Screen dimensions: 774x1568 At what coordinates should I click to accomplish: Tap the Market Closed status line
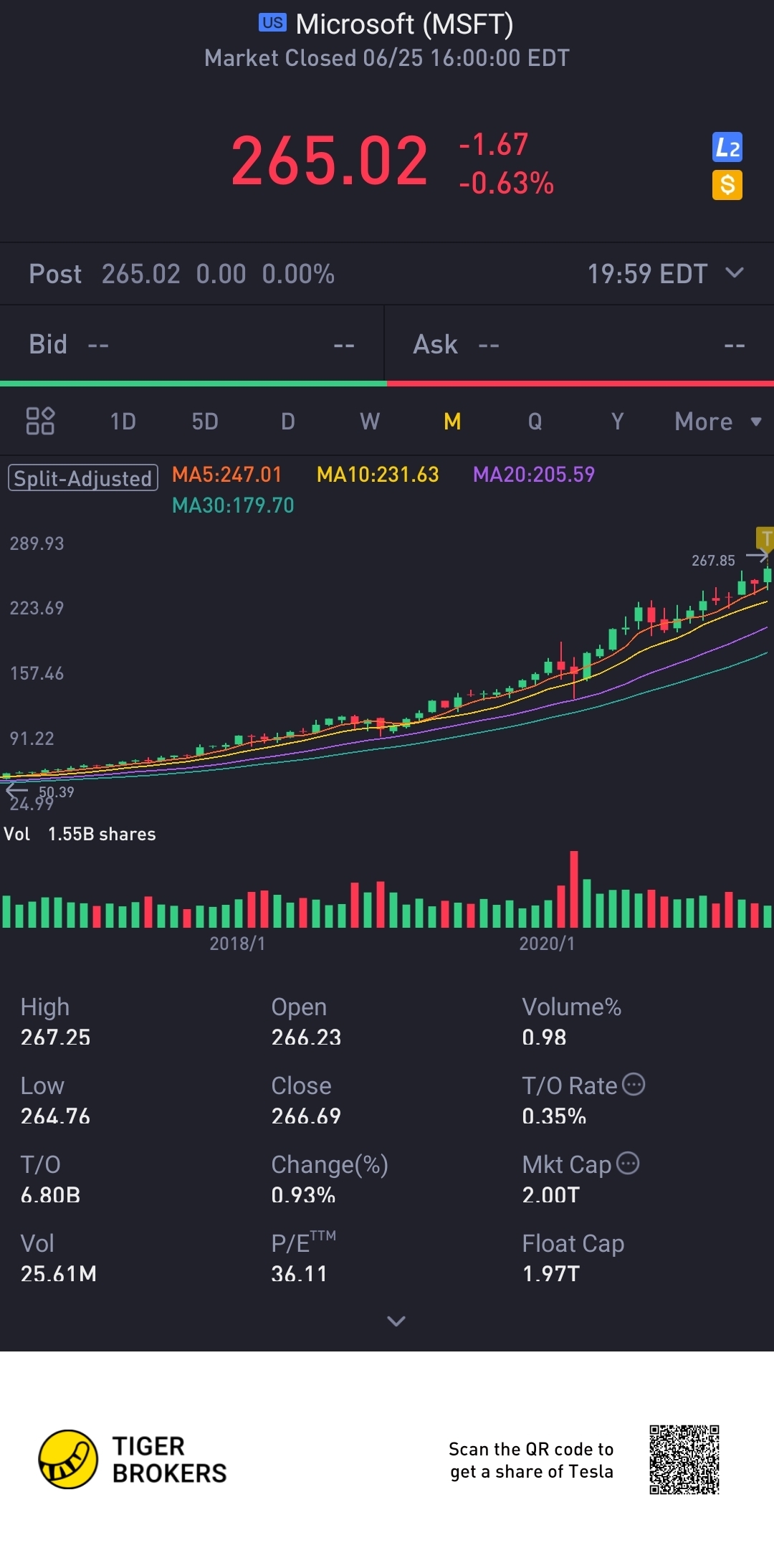(387, 58)
